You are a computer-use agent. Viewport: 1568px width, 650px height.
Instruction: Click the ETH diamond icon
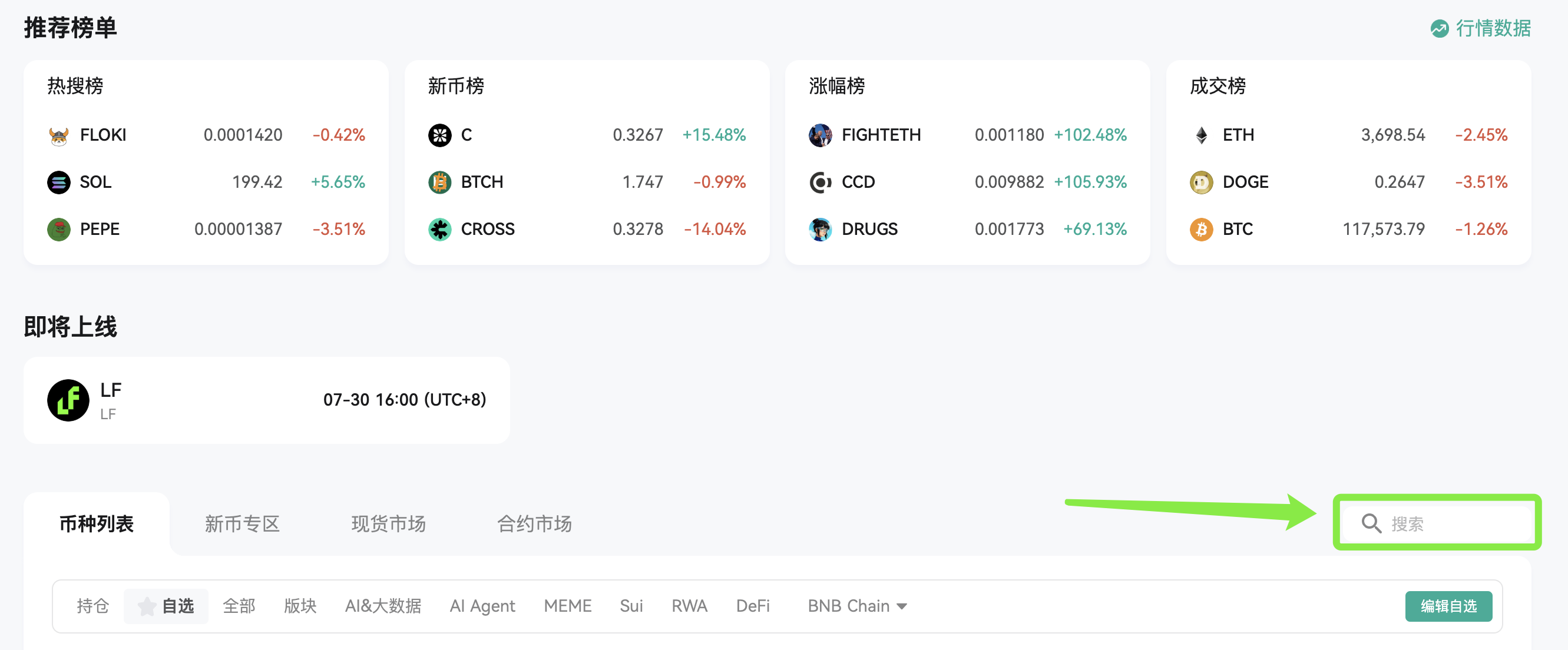[x=1201, y=135]
